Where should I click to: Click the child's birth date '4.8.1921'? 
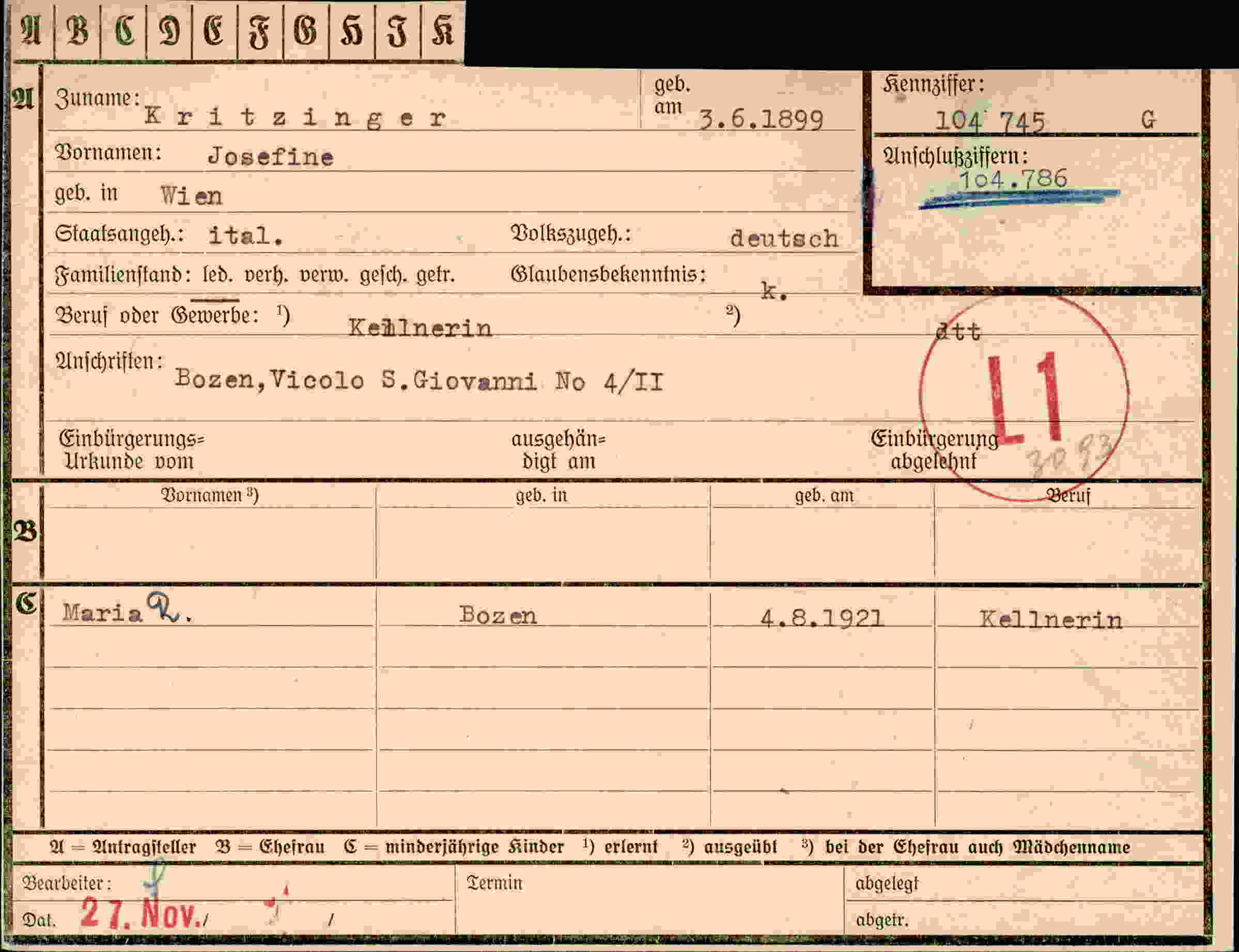(x=822, y=618)
